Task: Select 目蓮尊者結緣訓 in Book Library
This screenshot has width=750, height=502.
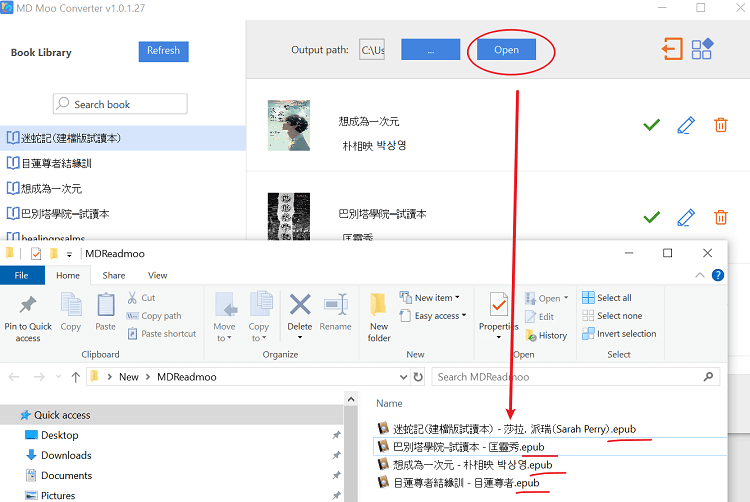Action: click(x=123, y=163)
